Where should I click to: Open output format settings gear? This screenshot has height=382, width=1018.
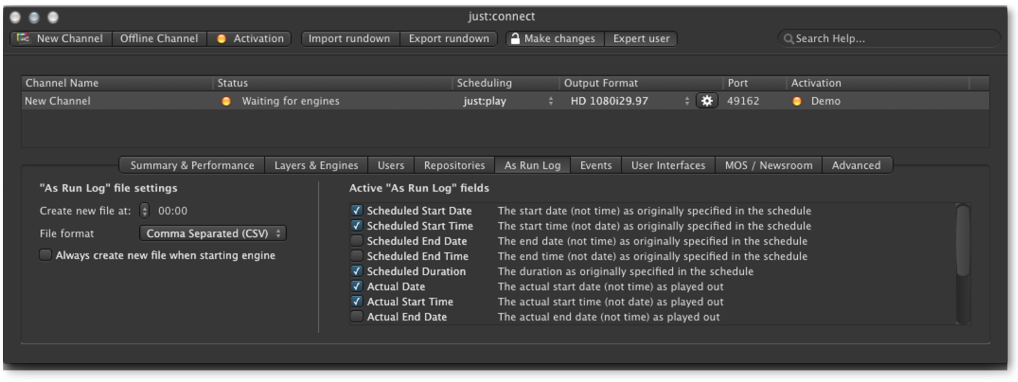707,101
